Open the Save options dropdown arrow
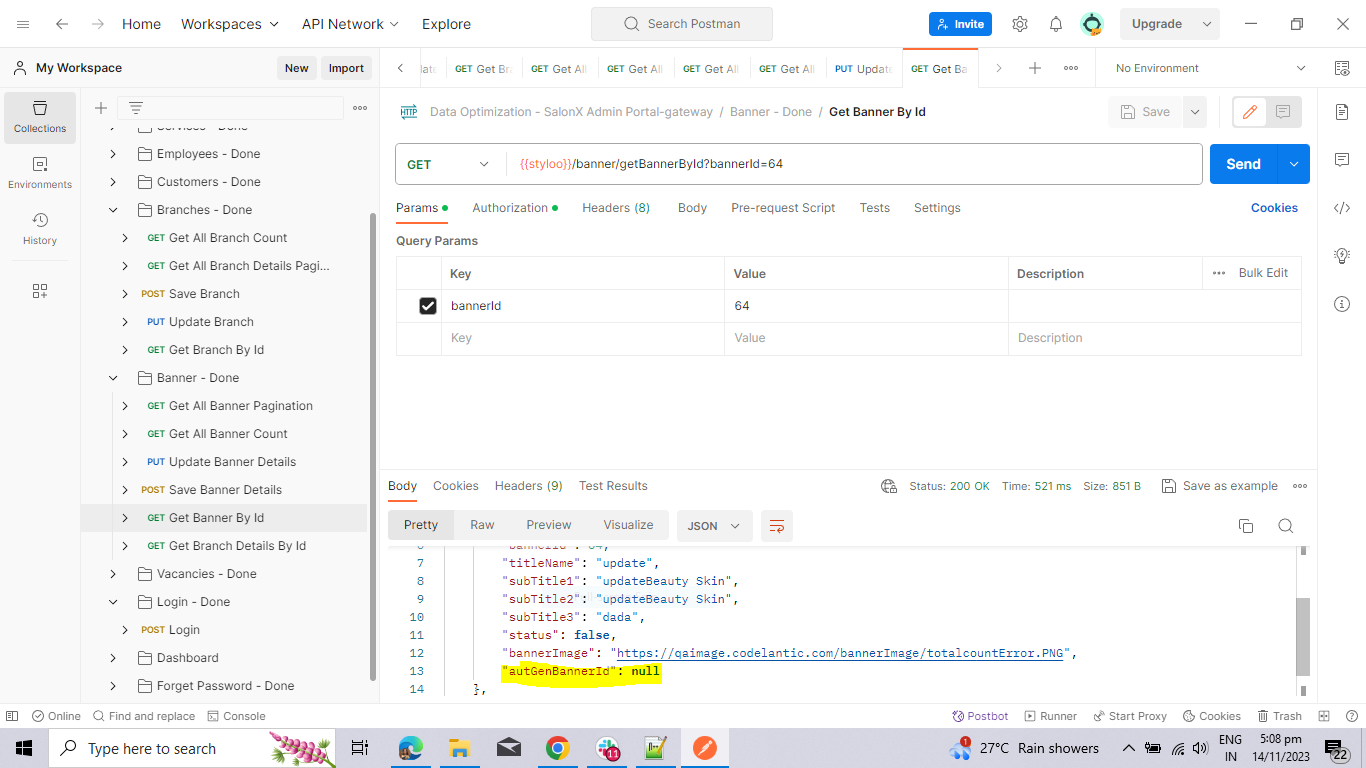The height and width of the screenshot is (768, 1366). (x=1195, y=112)
